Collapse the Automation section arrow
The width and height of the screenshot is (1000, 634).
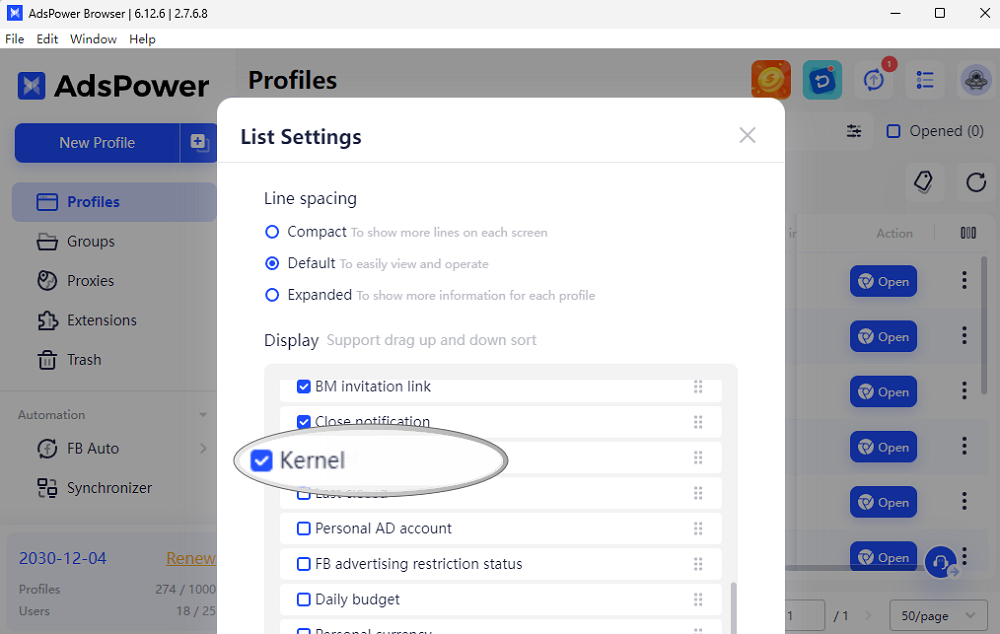(x=203, y=415)
